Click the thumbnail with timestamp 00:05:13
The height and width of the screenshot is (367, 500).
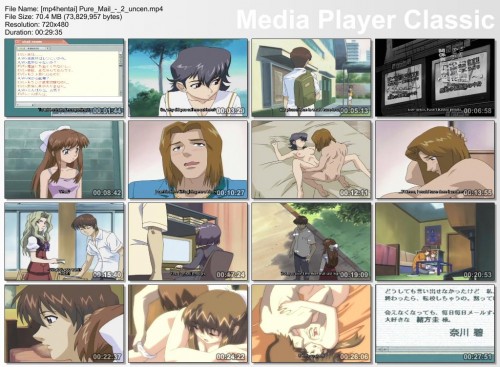[x=311, y=78]
